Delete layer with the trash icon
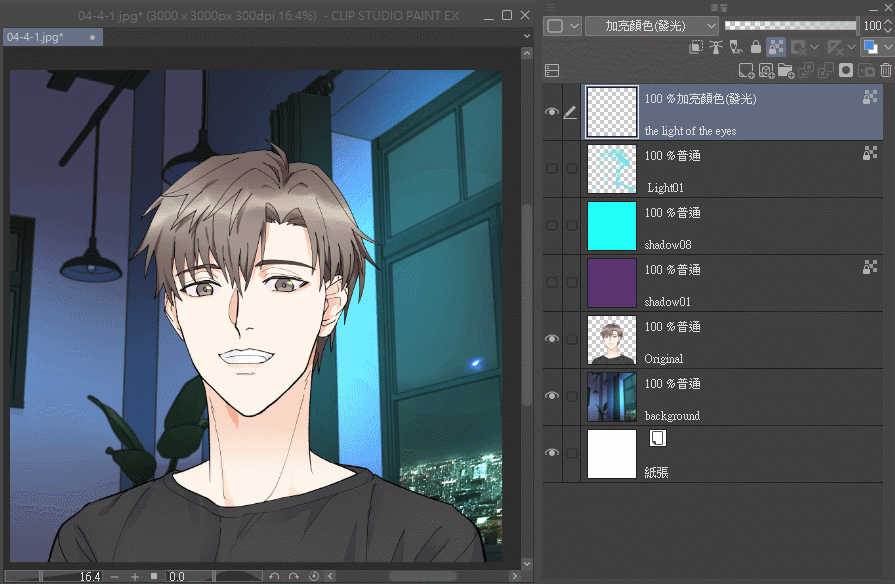 click(886, 70)
